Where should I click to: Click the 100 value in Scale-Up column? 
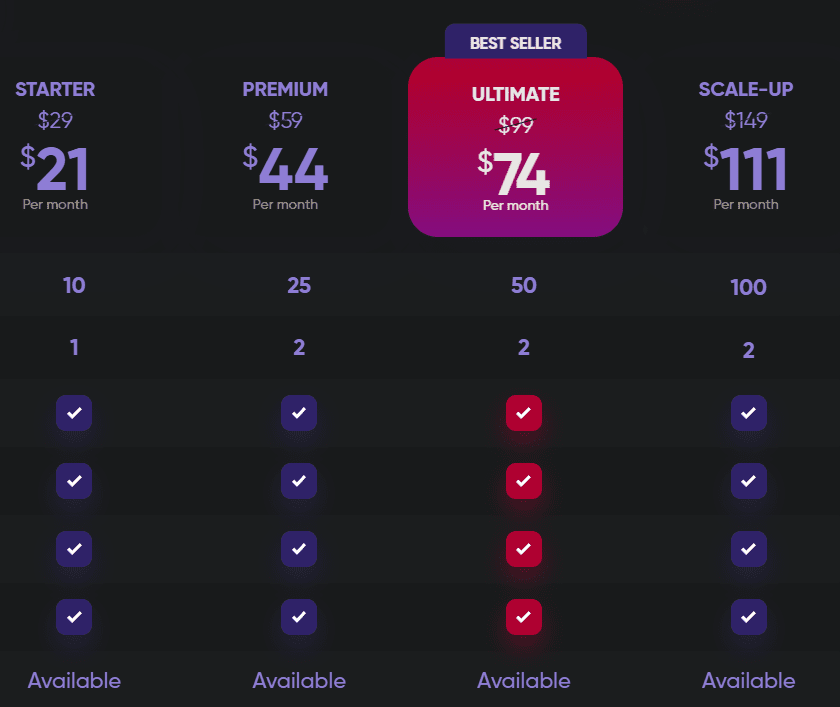[x=748, y=288]
